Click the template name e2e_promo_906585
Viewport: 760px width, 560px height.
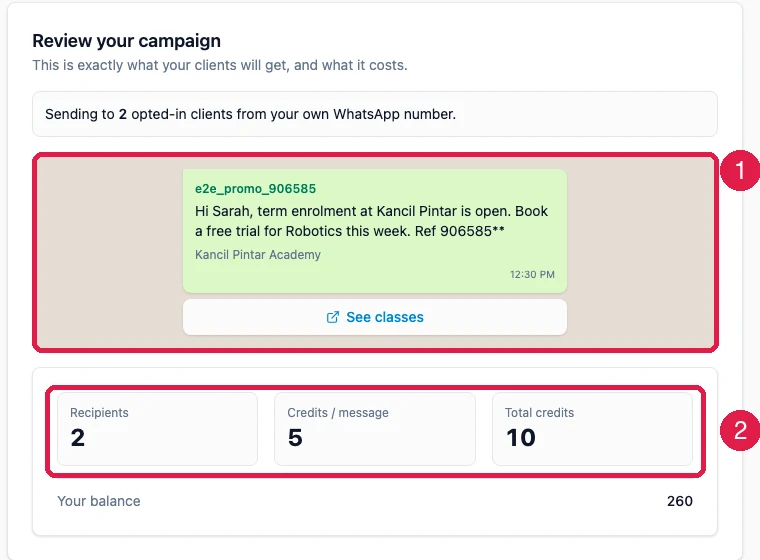(x=255, y=189)
